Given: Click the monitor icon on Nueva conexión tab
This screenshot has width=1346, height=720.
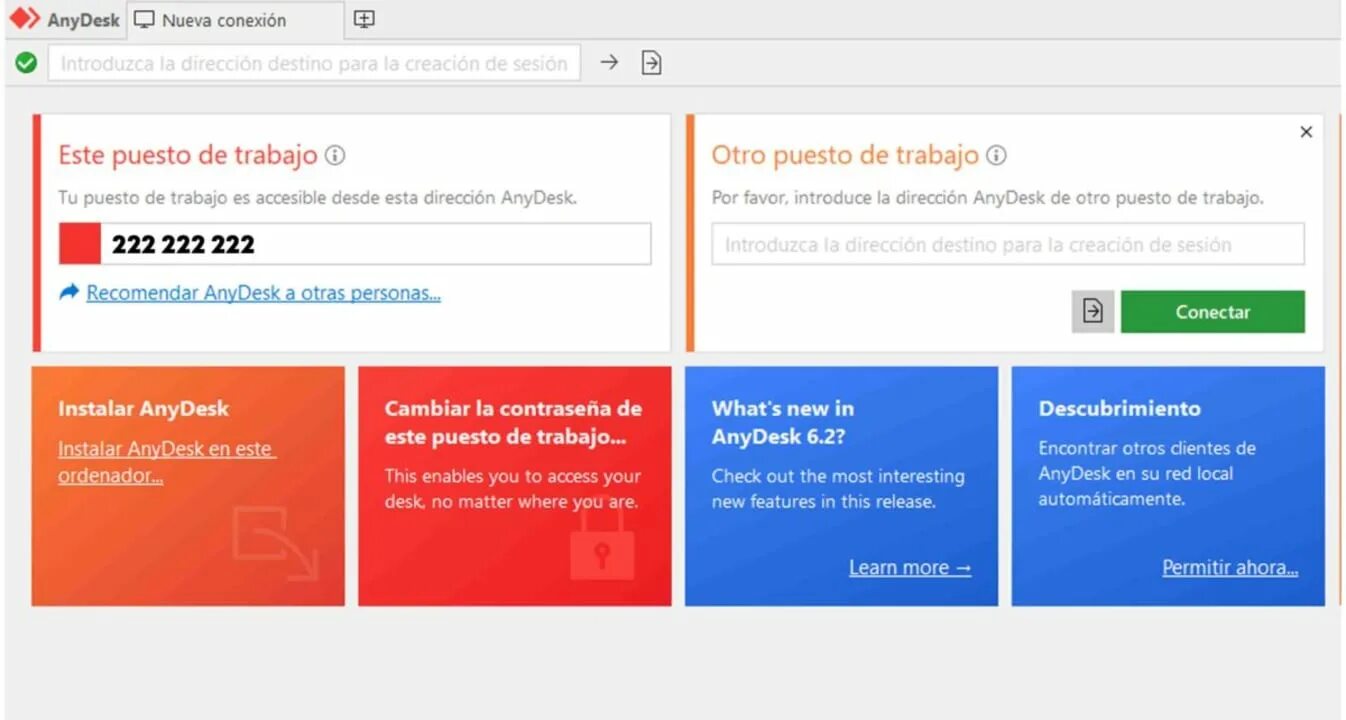Looking at the screenshot, I should tap(145, 20).
